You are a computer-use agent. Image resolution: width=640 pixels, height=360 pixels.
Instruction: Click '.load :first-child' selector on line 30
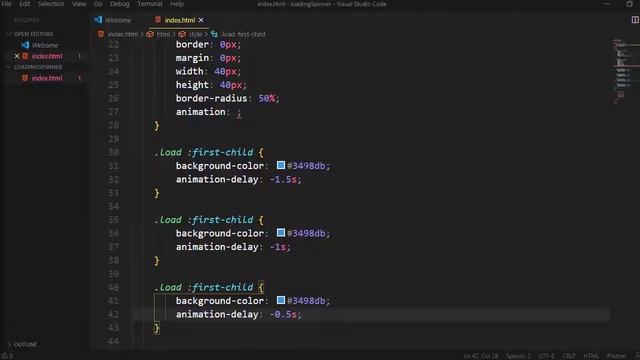click(204, 152)
